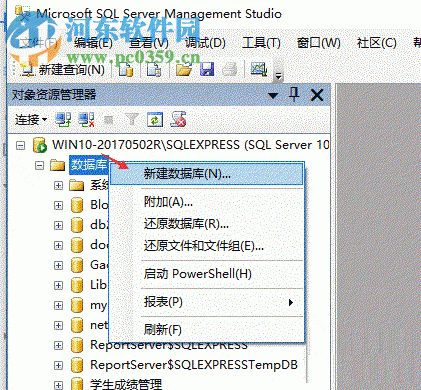Open the 编辑(E) menu
The image size is (421, 390).
click(93, 43)
